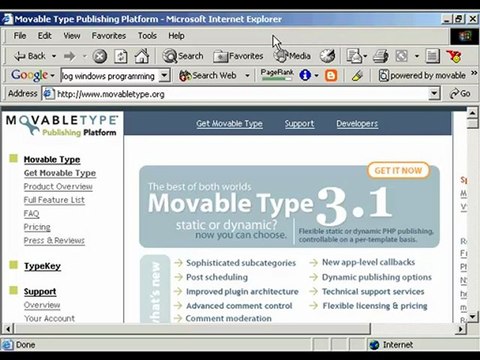This screenshot has width=480, height=360.
Task: Open Back button history dropdown arrow
Action: (x=54, y=56)
